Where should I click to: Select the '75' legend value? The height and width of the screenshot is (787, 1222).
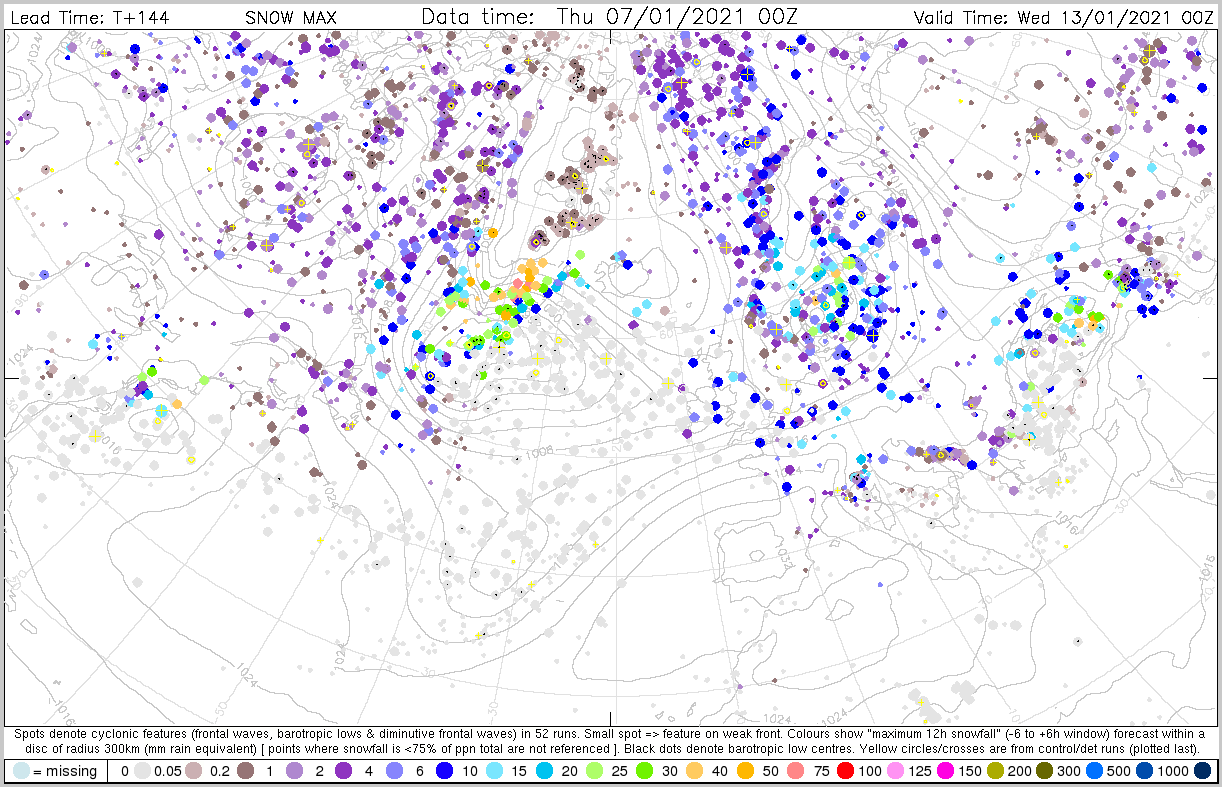pos(821,771)
